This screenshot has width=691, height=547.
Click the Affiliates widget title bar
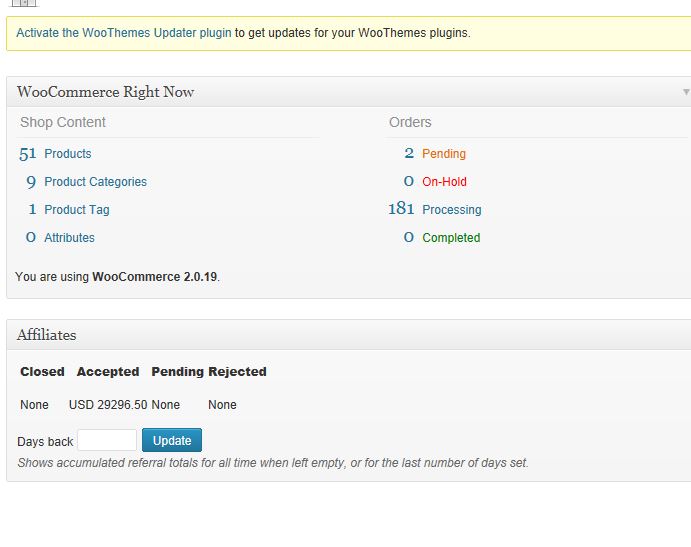[349, 335]
